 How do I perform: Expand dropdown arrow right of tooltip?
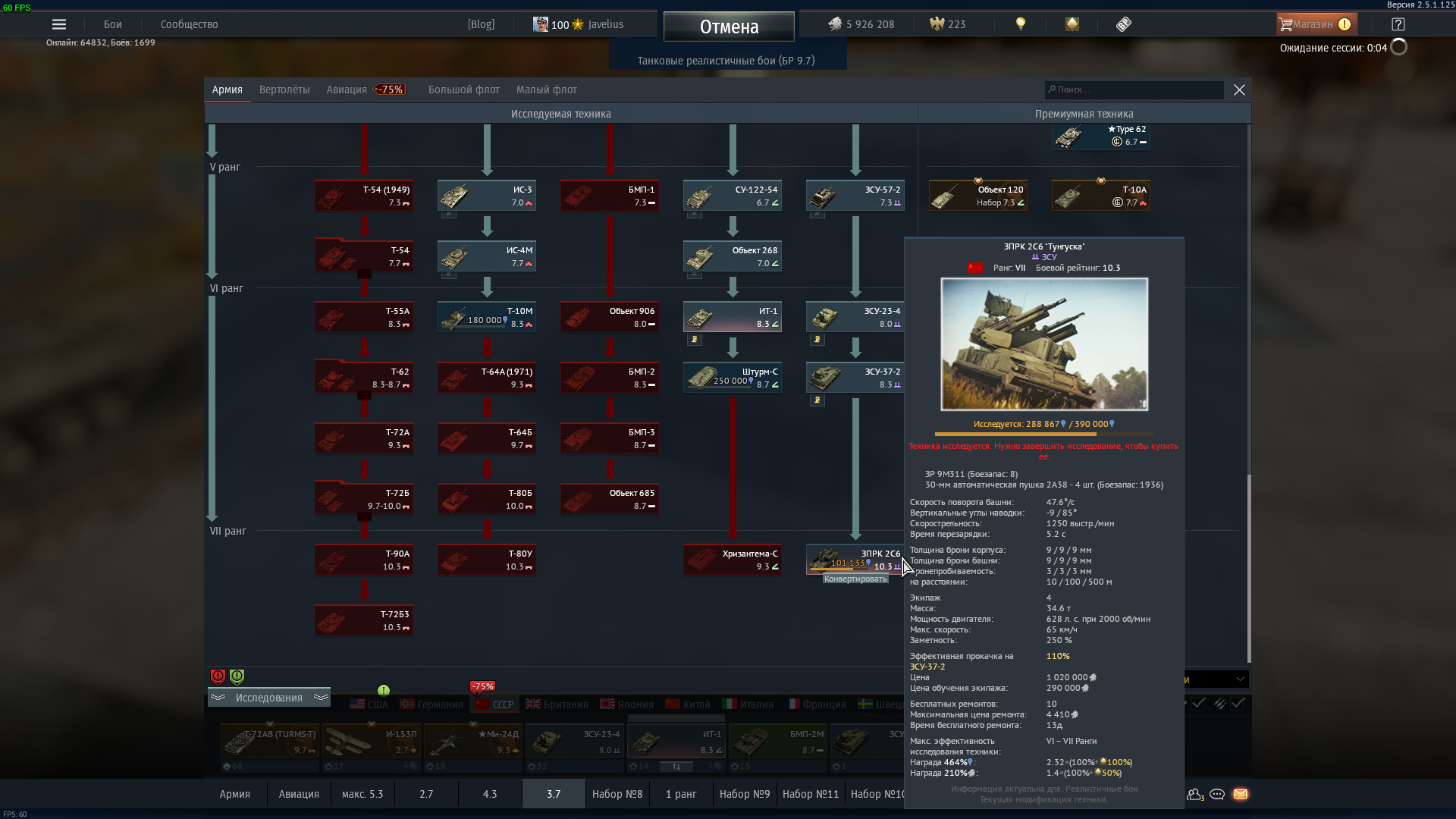[x=1240, y=679]
